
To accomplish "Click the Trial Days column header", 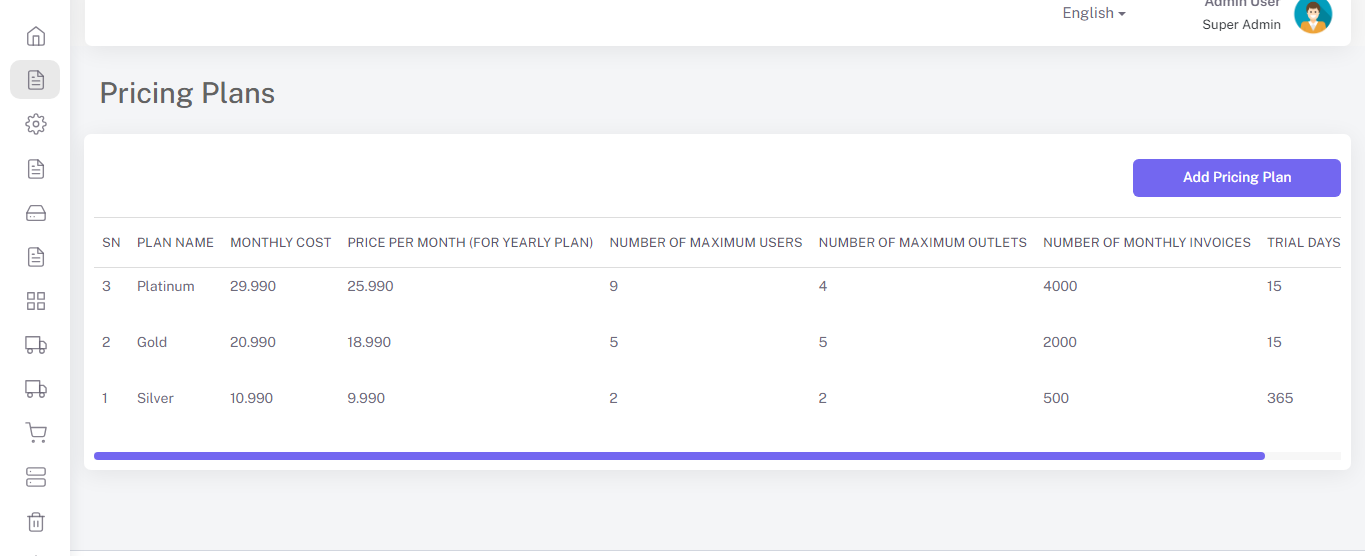I will click(1303, 243).
